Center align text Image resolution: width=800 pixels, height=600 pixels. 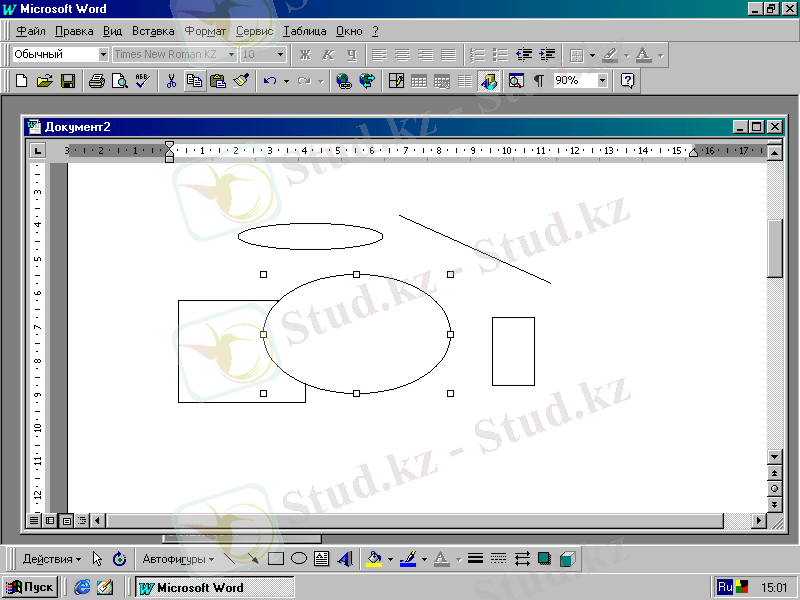point(402,55)
